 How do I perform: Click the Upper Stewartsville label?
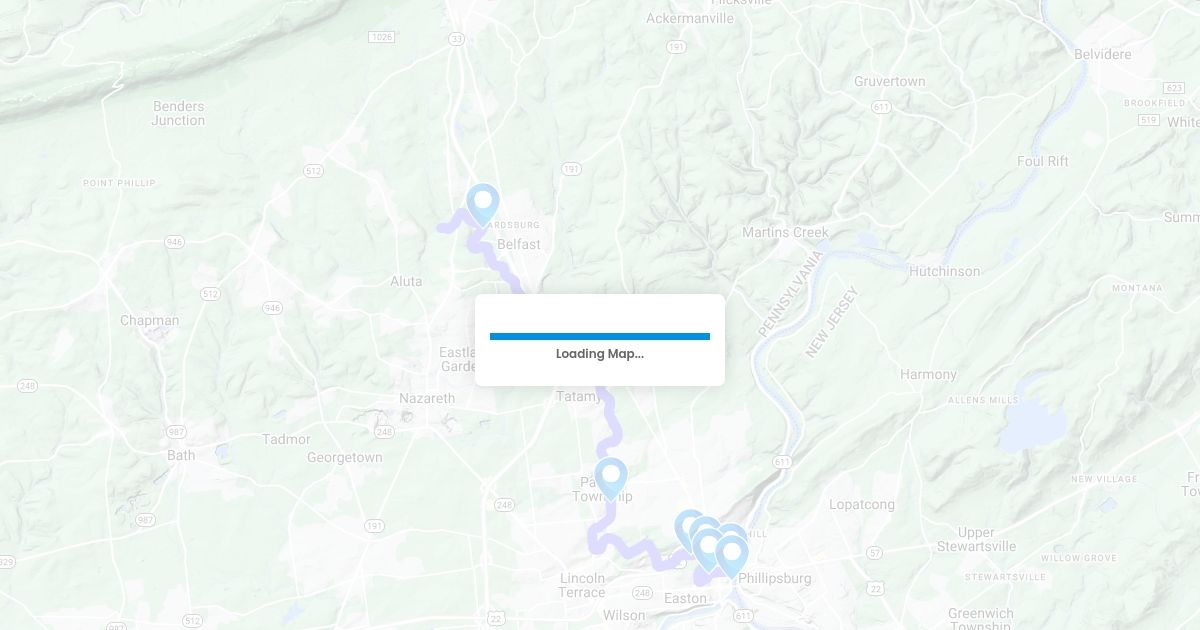click(x=976, y=539)
